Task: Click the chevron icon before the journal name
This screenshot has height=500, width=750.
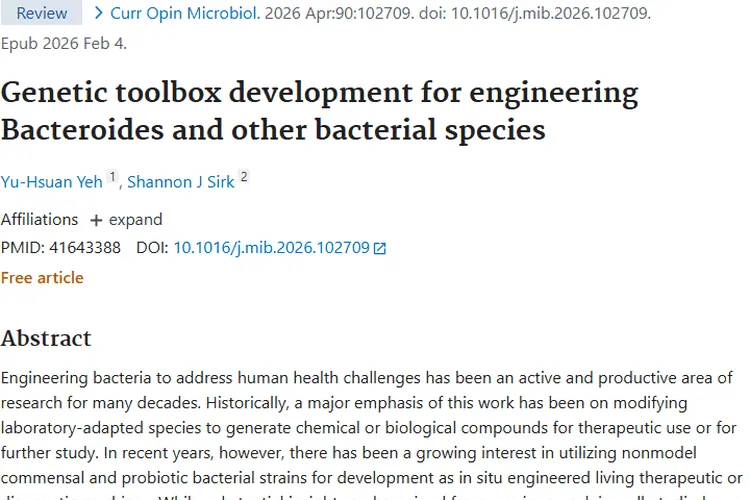Action: click(98, 13)
